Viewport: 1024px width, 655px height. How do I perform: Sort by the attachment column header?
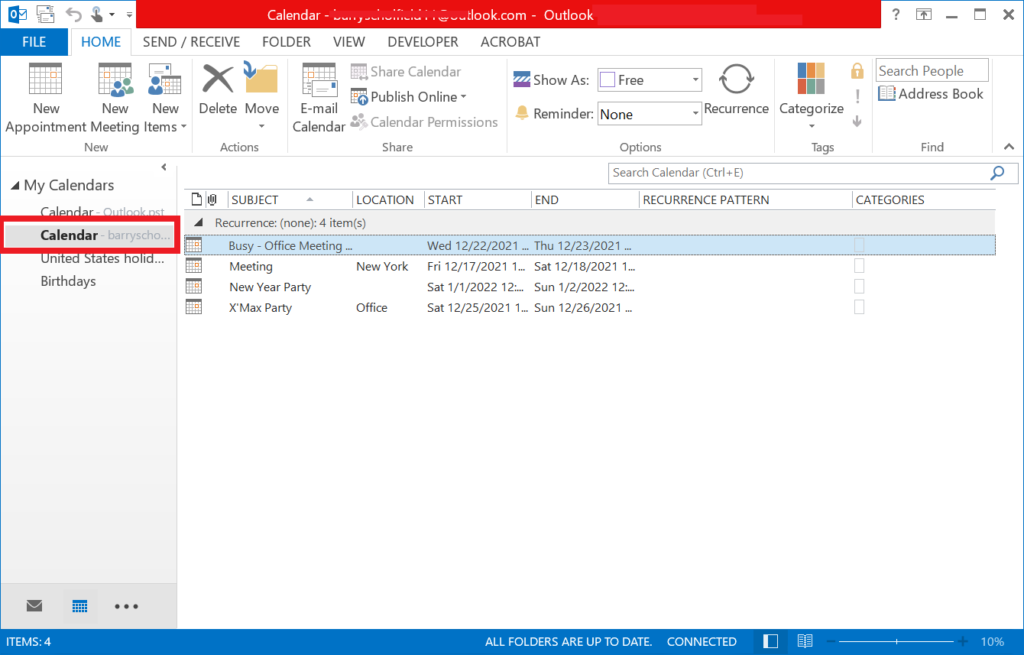[x=212, y=200]
